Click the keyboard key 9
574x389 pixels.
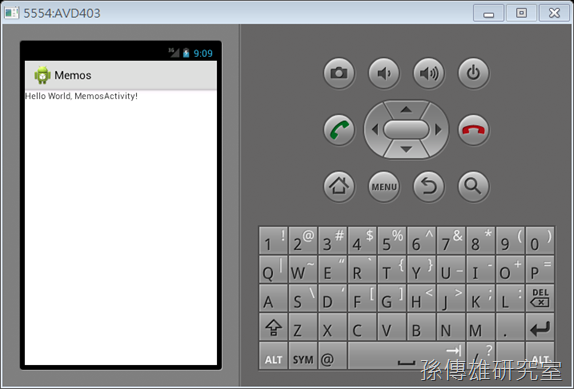pos(510,240)
